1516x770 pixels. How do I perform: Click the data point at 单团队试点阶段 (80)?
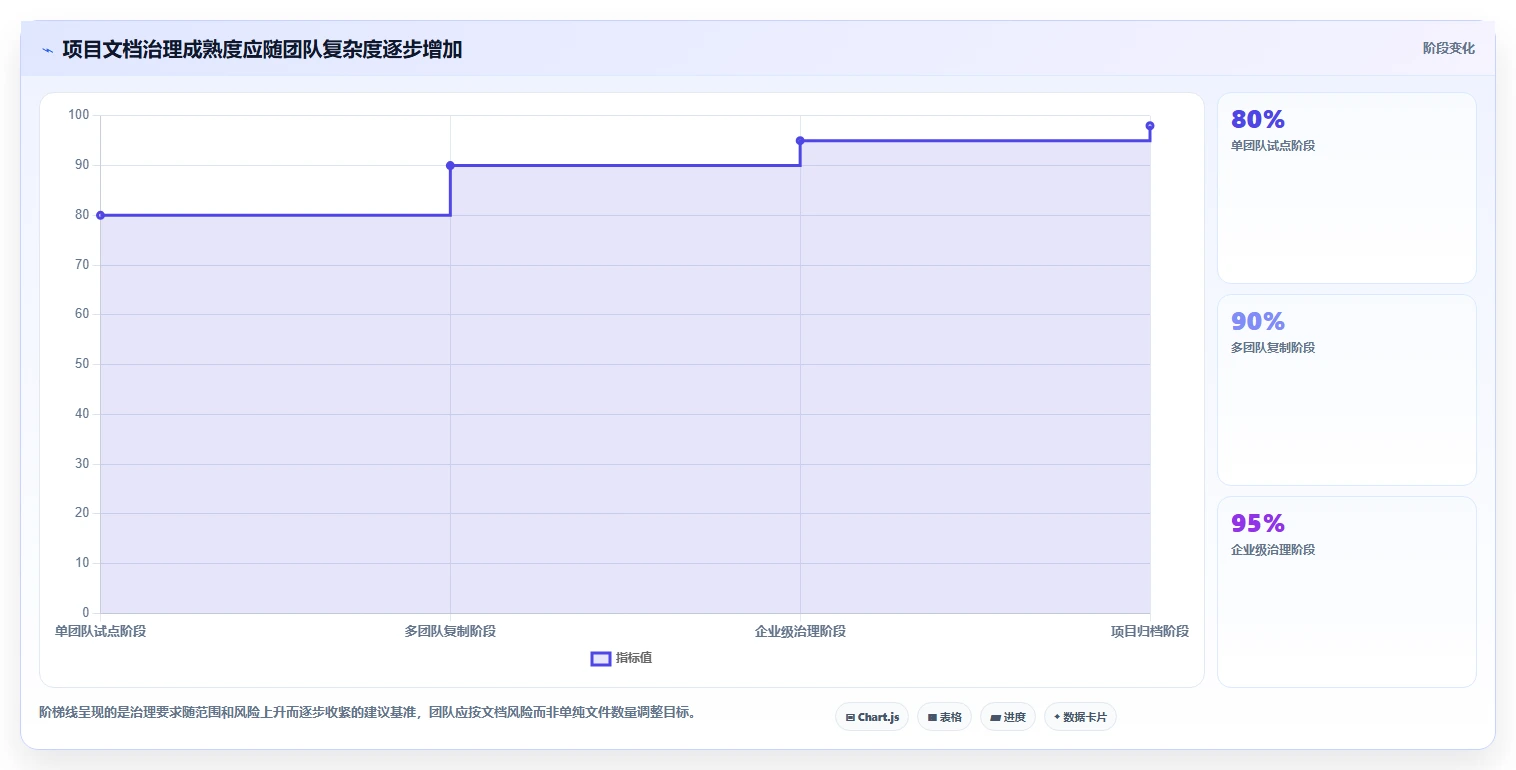100,215
